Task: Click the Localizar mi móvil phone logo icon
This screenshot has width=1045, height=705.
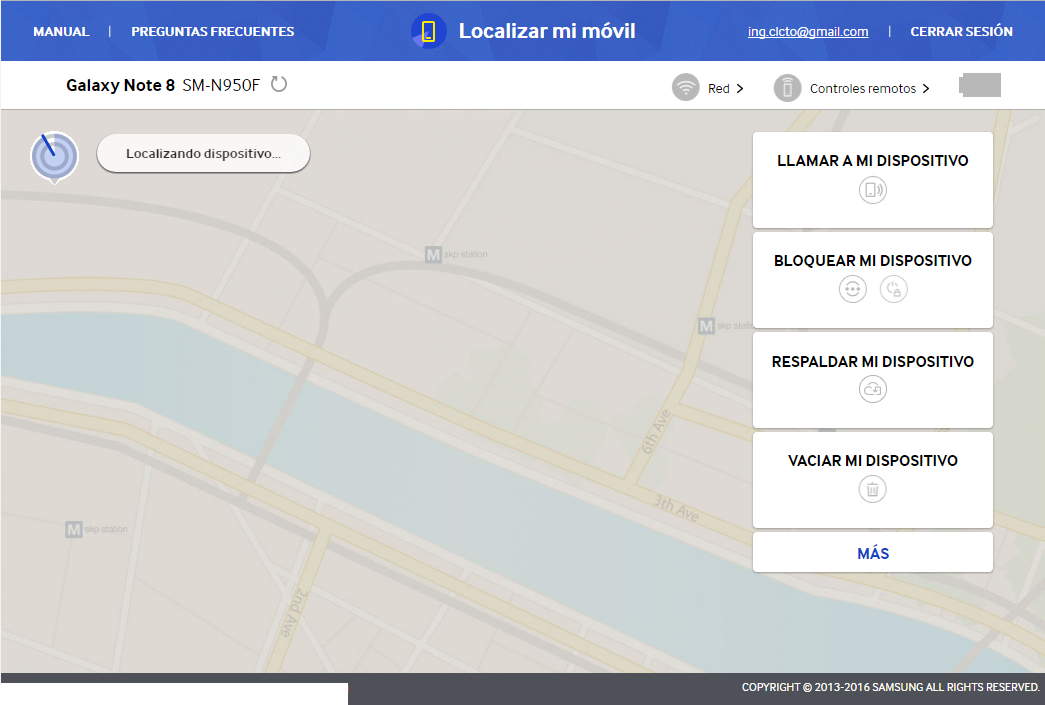Action: 429,31
